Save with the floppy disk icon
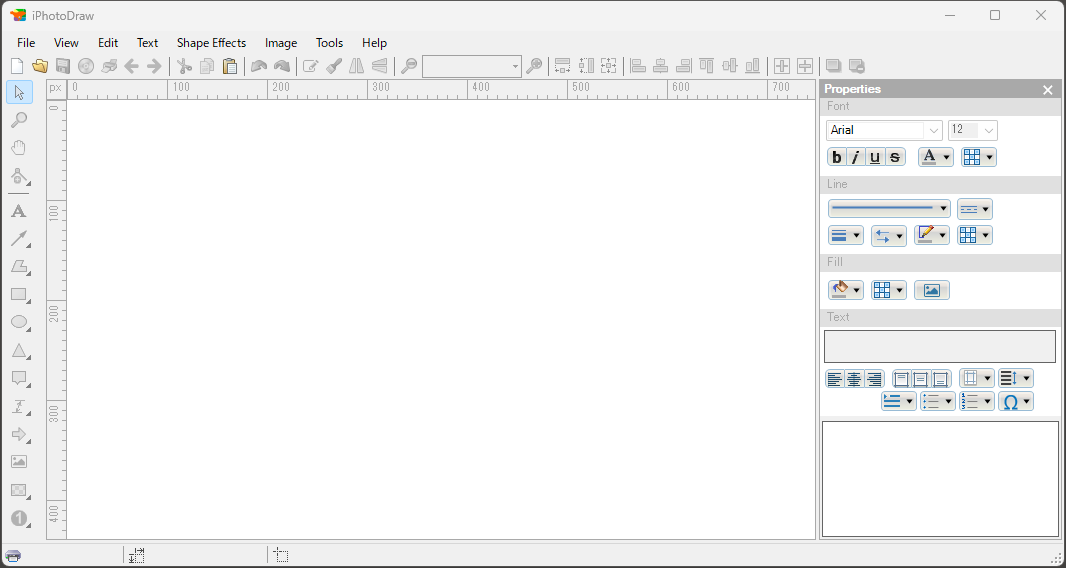 tap(63, 66)
